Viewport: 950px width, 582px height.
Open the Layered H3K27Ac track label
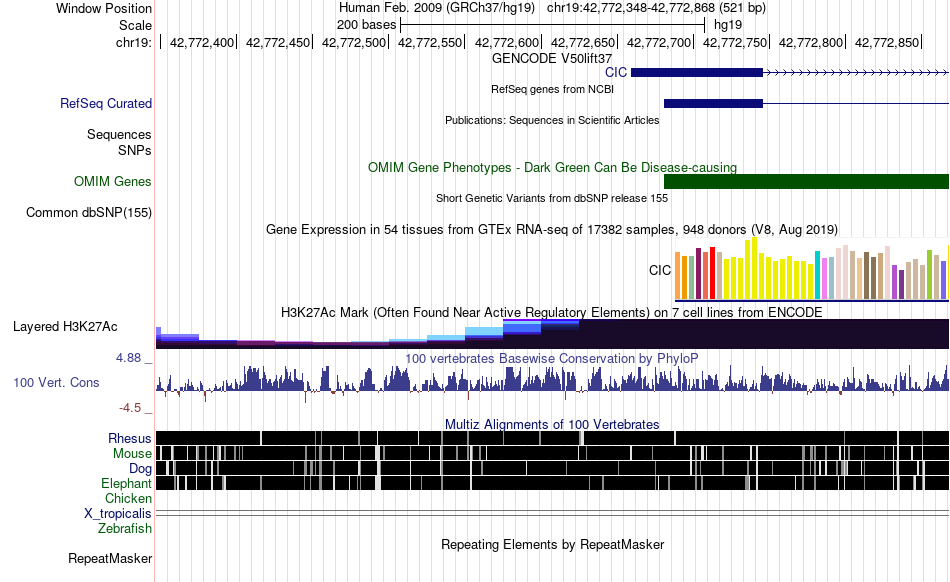point(65,326)
